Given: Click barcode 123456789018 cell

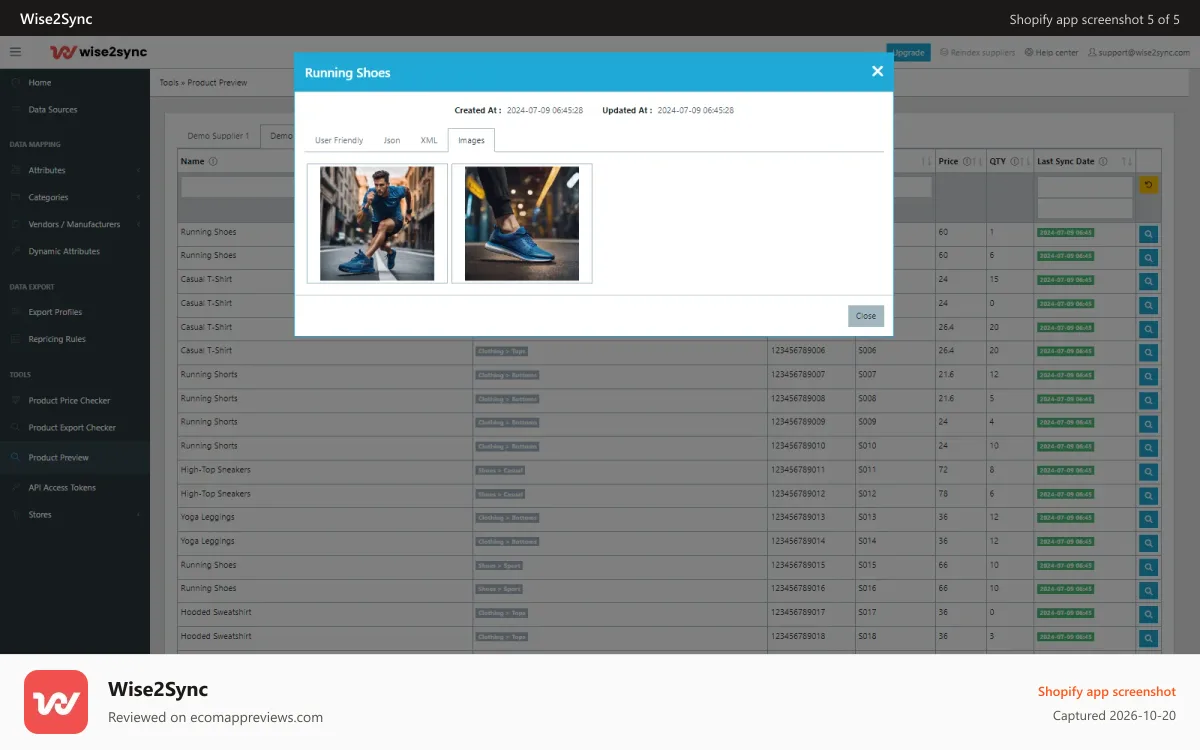Looking at the screenshot, I should pos(797,636).
